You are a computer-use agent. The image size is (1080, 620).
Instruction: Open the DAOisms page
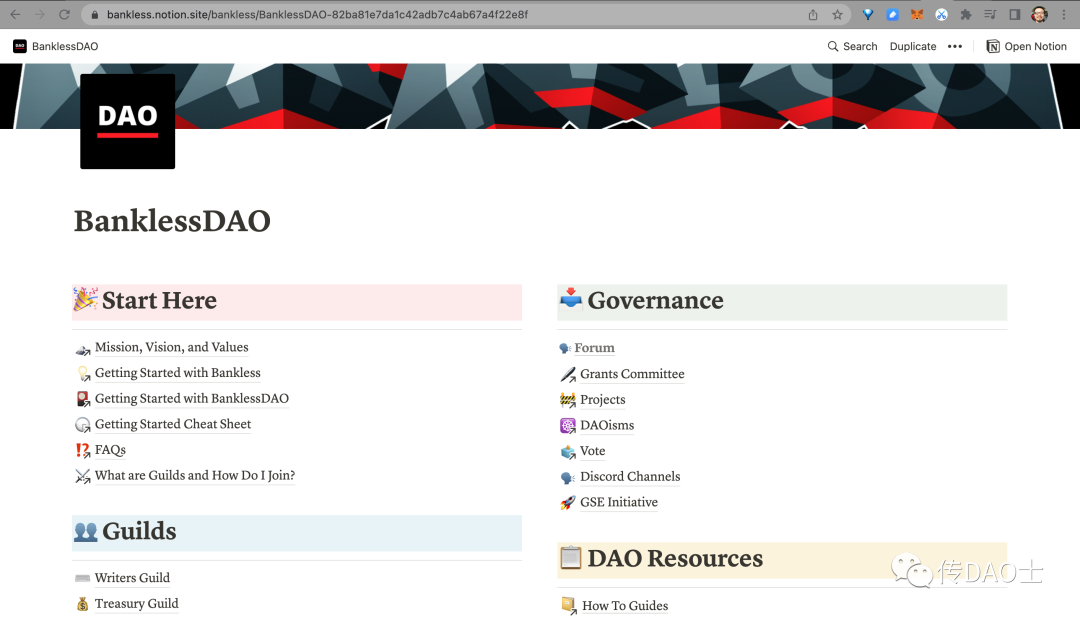[607, 425]
